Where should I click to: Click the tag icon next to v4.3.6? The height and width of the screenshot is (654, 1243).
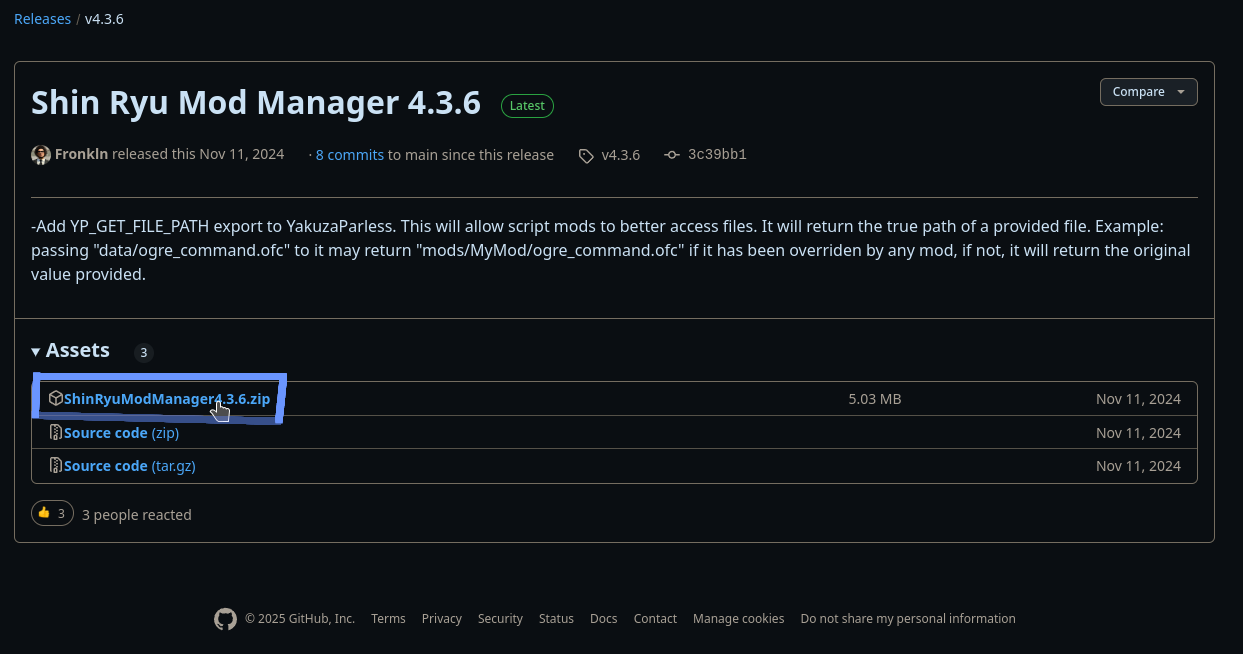(x=586, y=156)
